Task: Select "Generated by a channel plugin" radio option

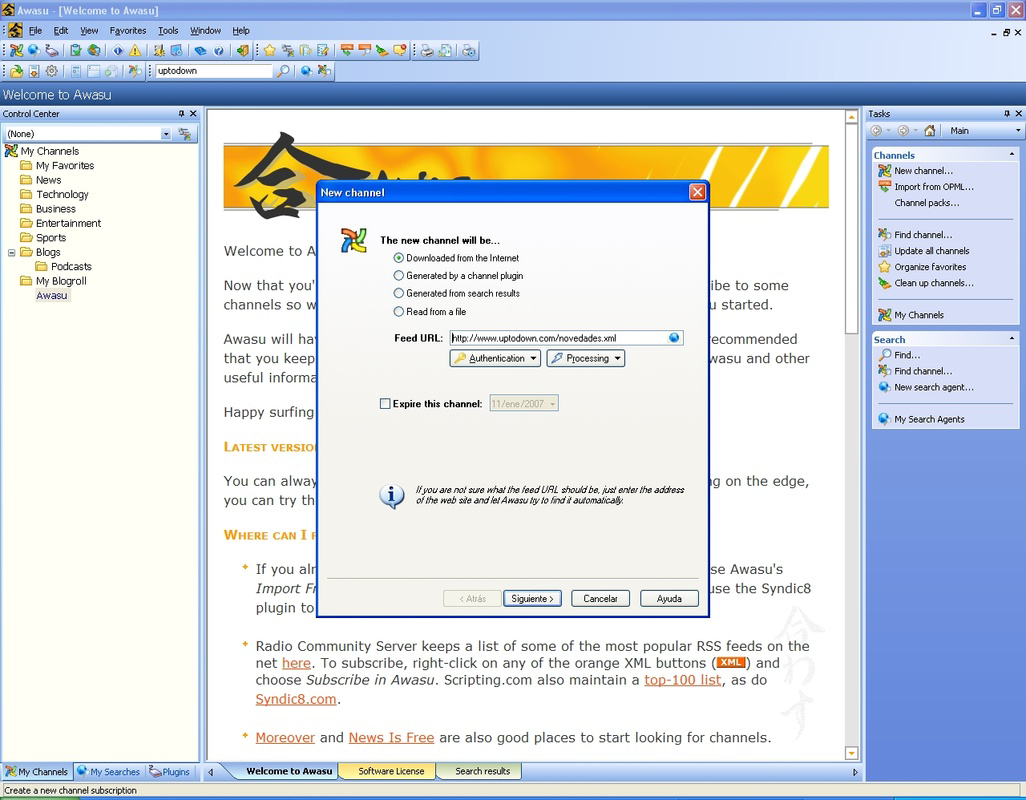Action: (398, 275)
